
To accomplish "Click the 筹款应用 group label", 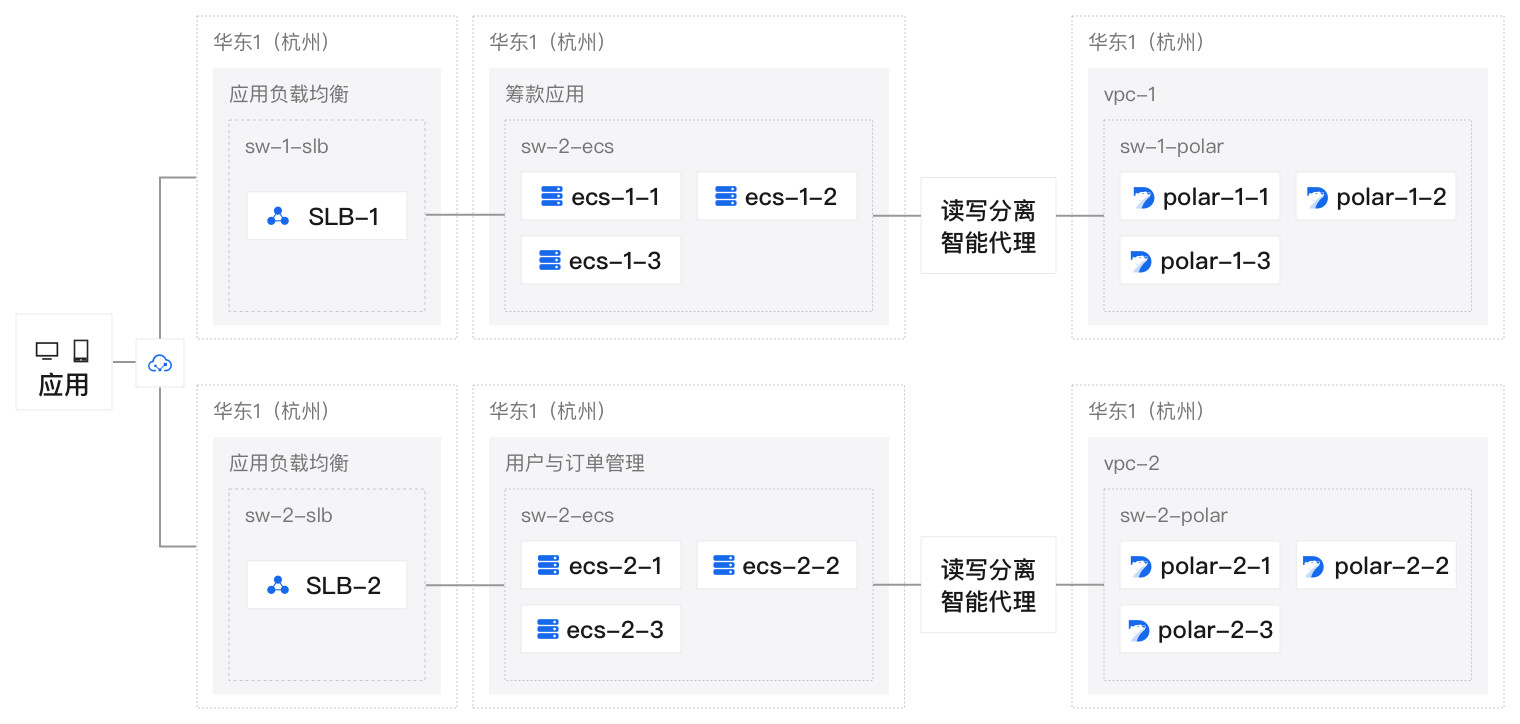I will 544,95.
